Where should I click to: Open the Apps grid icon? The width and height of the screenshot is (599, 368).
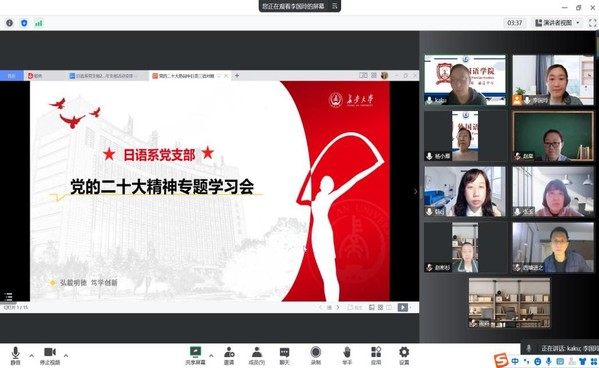coord(376,355)
